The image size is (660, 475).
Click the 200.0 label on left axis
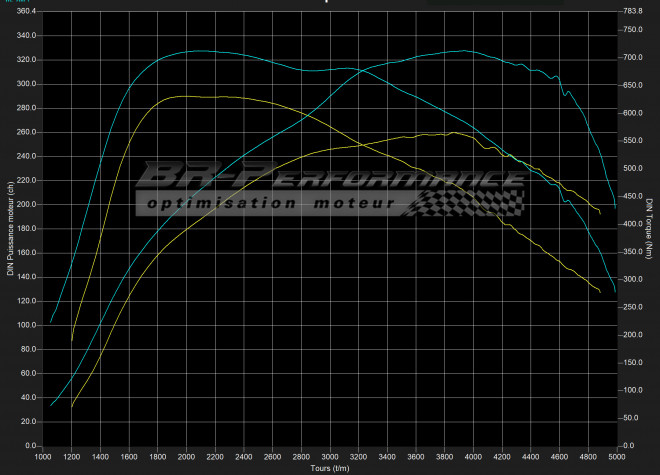(x=22, y=205)
